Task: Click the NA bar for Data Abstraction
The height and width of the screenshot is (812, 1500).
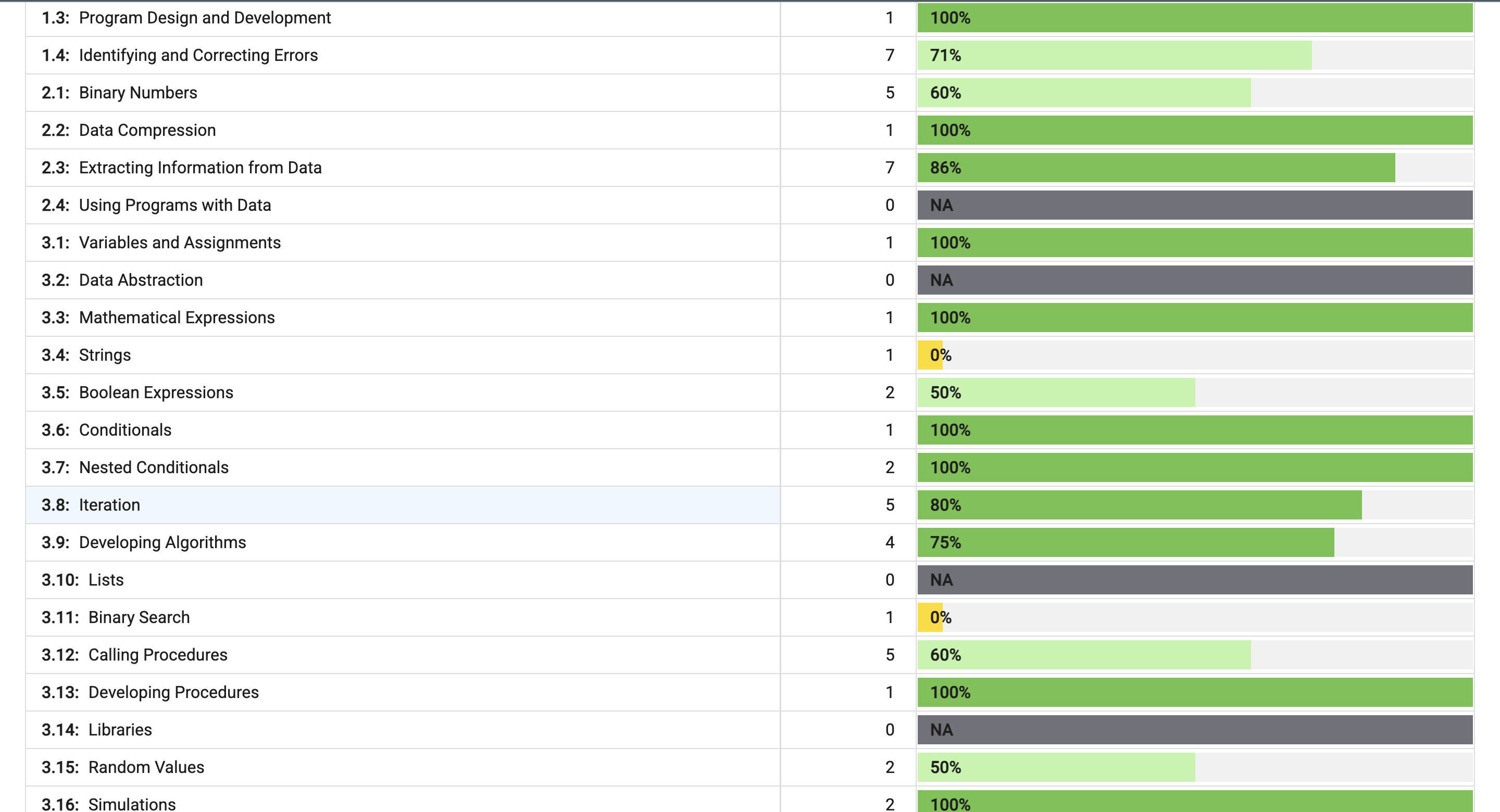Action: 1194,280
